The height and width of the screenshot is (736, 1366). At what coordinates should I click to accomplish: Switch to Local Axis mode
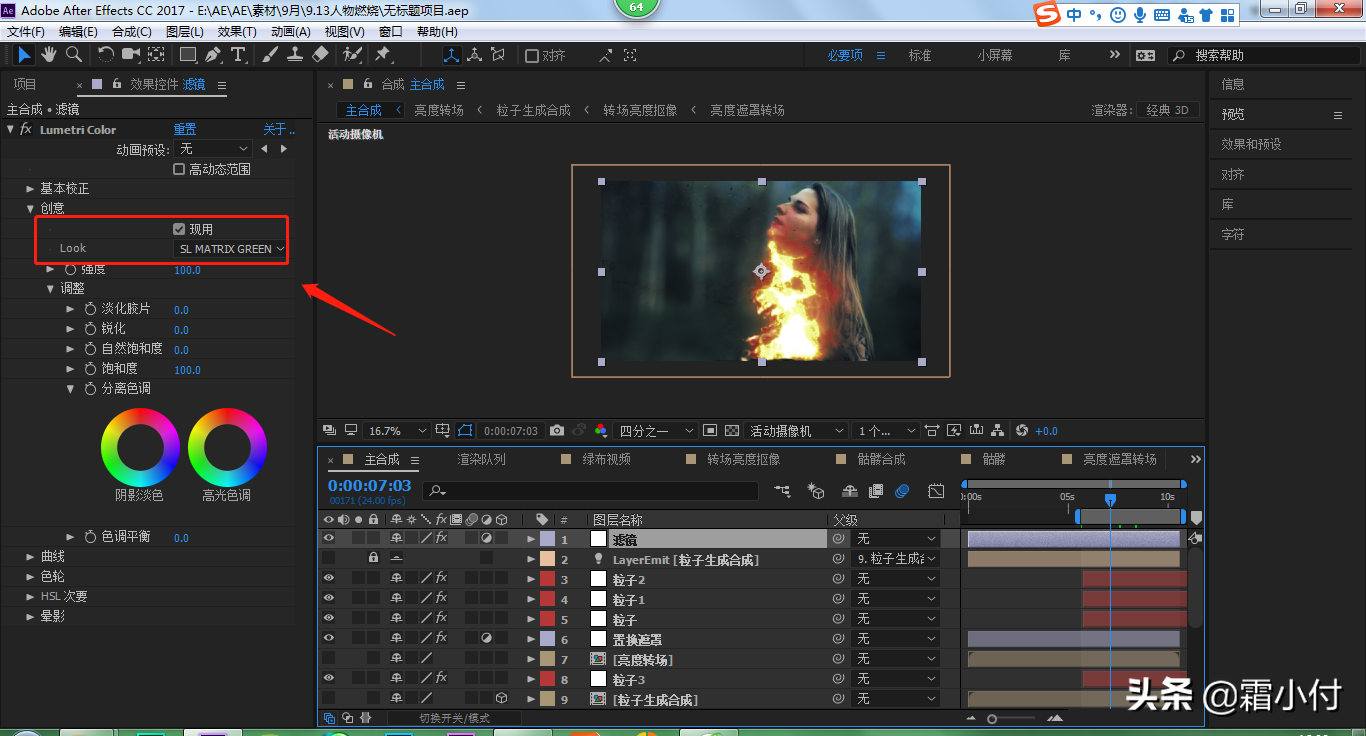coord(451,55)
